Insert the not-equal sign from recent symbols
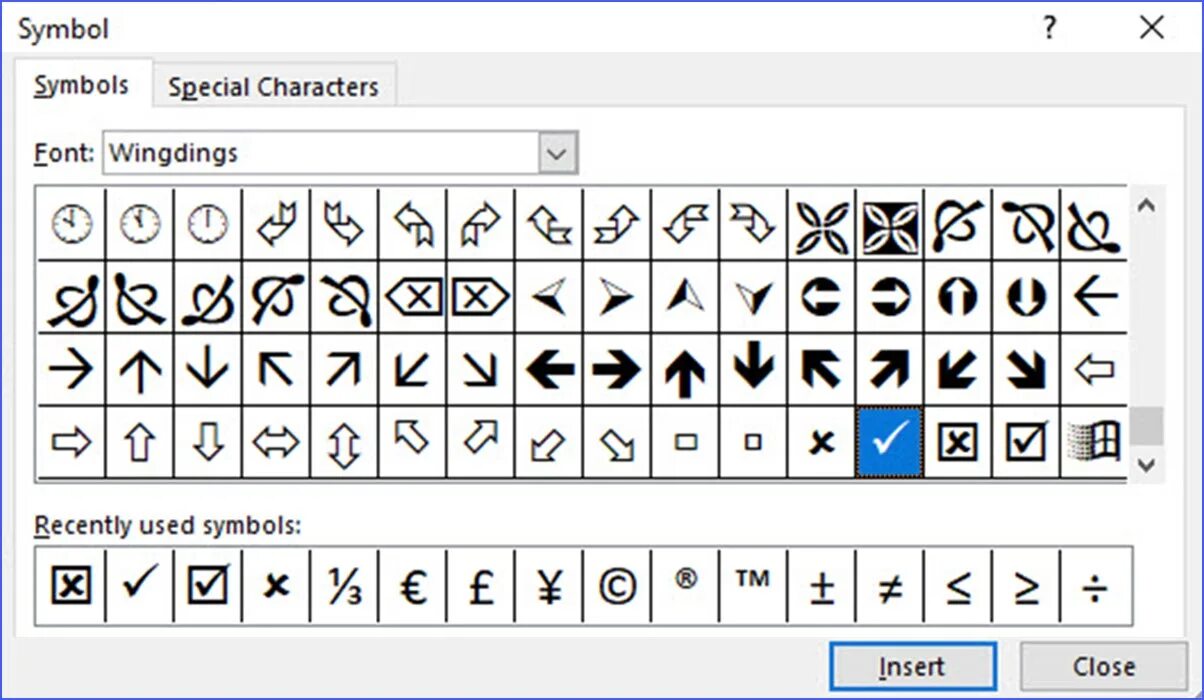 [x=890, y=586]
